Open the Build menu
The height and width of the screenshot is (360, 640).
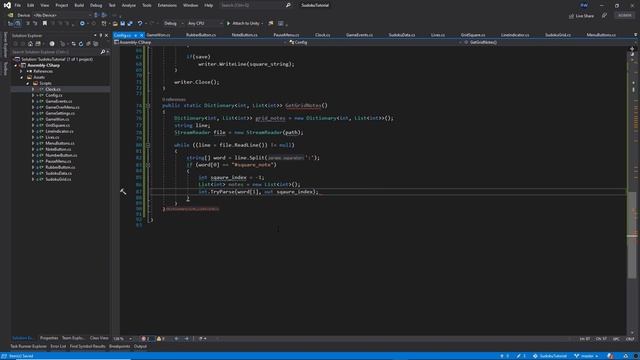pyautogui.click(x=79, y=5)
